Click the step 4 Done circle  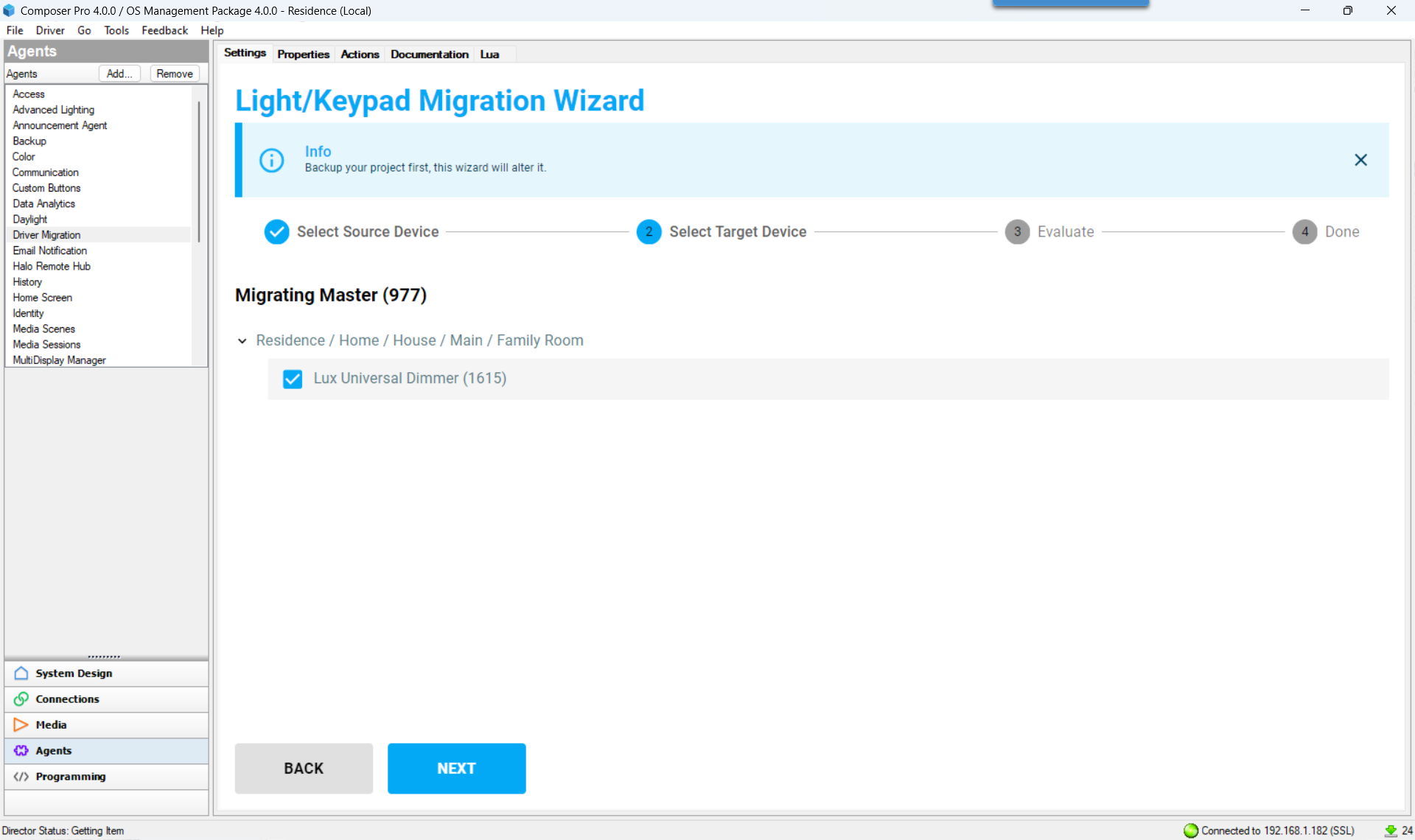[x=1304, y=232]
